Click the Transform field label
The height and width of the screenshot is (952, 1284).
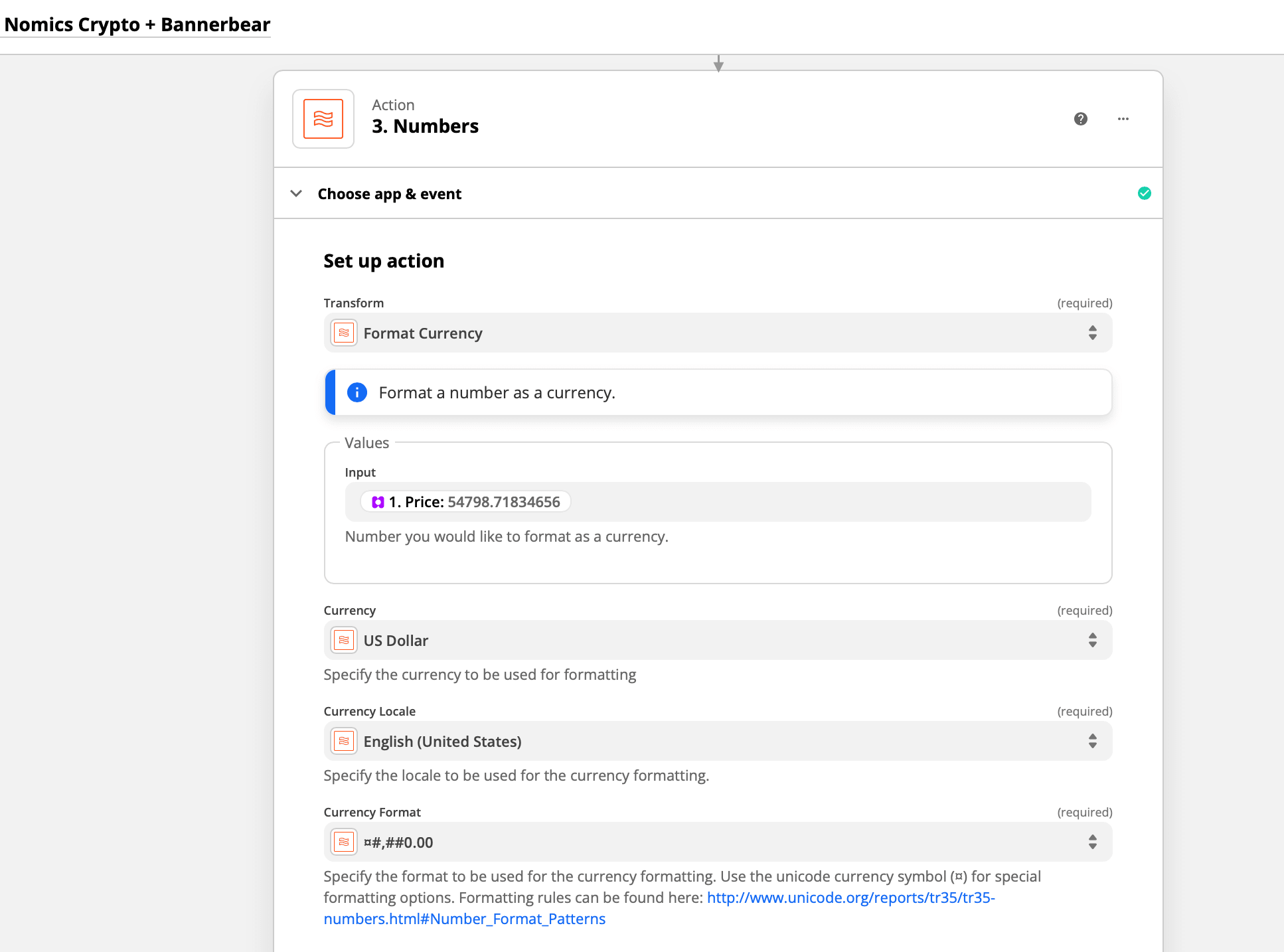[x=354, y=303]
